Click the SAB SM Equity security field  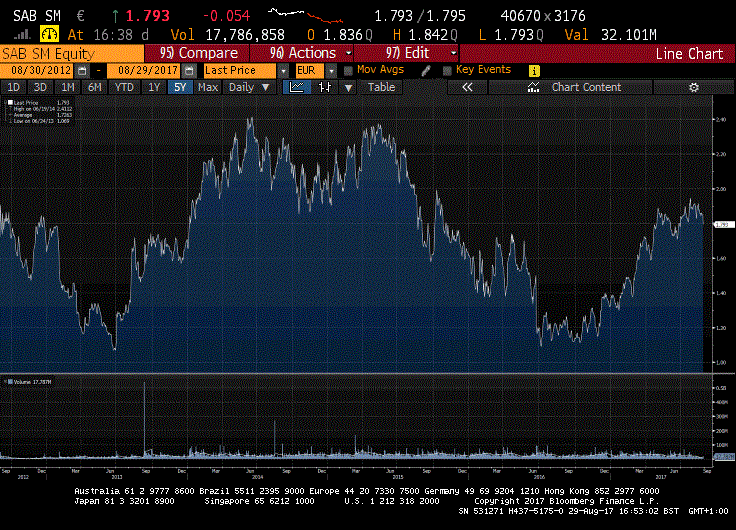(72, 54)
